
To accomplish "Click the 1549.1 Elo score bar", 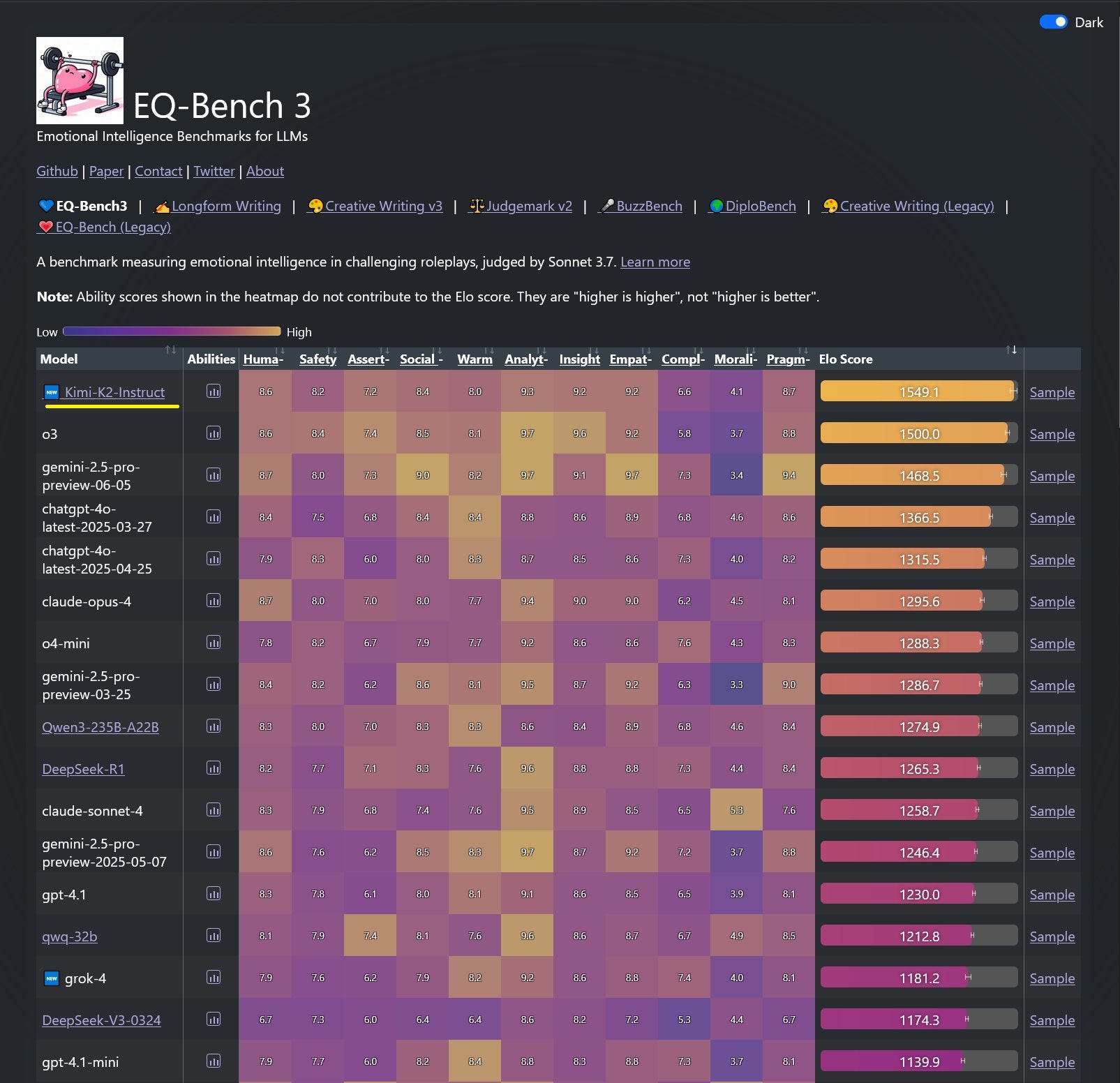I will pyautogui.click(x=919, y=391).
